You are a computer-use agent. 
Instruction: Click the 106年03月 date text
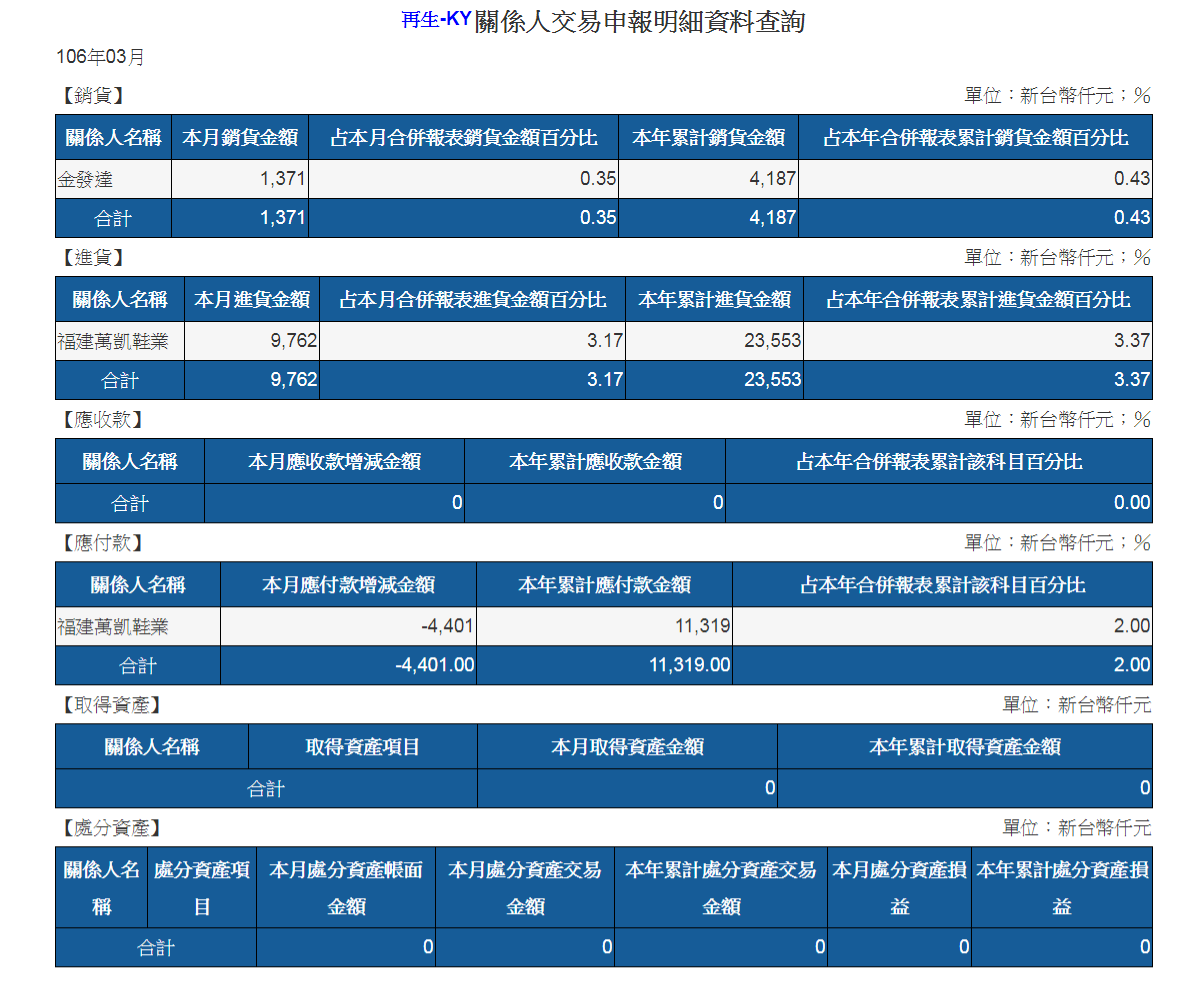[100, 57]
